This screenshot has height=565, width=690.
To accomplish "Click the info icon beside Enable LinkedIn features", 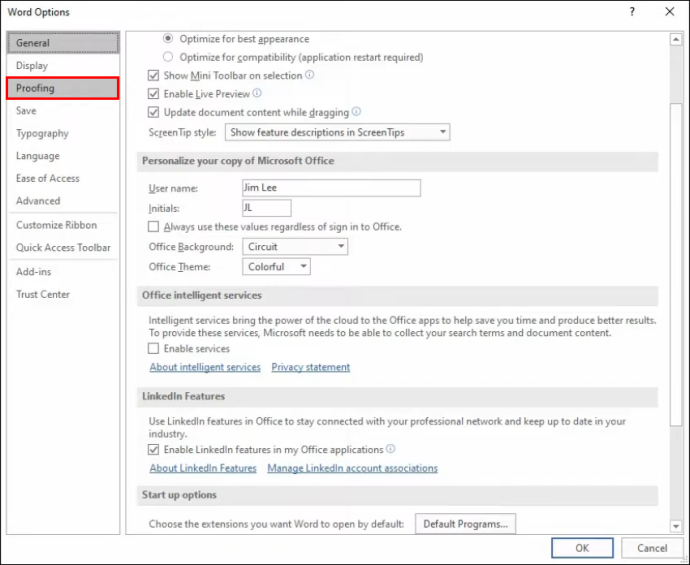I will click(390, 449).
